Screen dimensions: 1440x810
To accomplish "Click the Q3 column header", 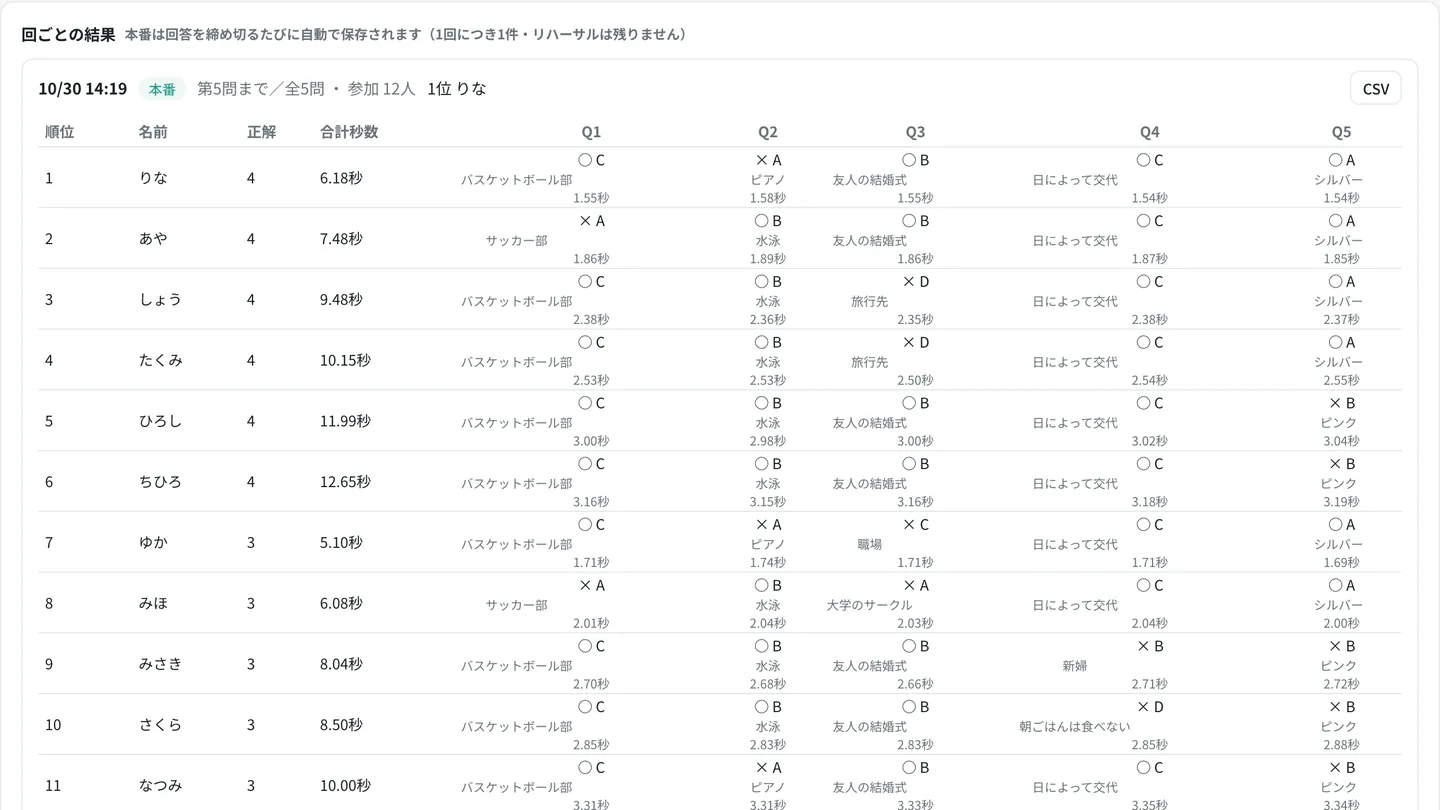I will [x=915, y=132].
